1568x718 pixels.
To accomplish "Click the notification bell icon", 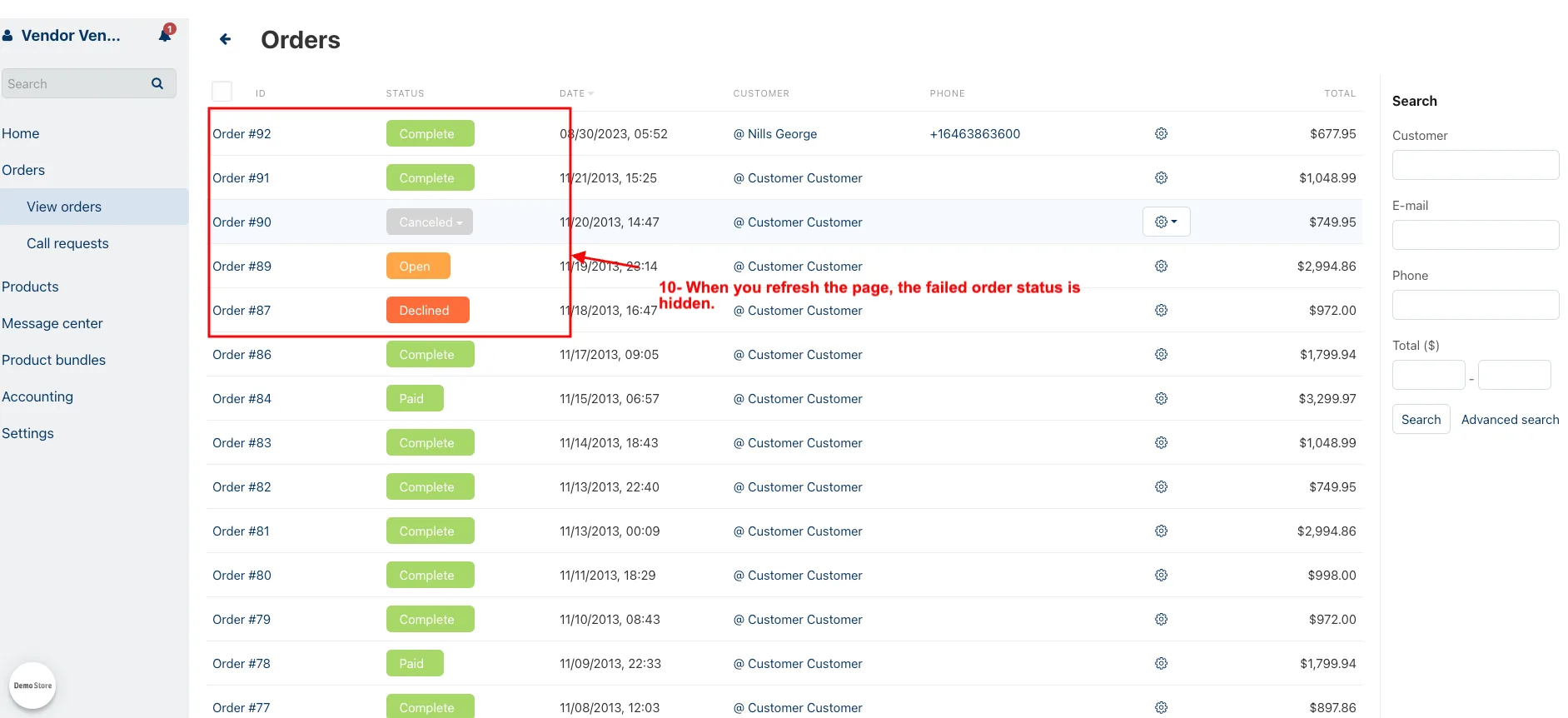I will click(x=165, y=34).
